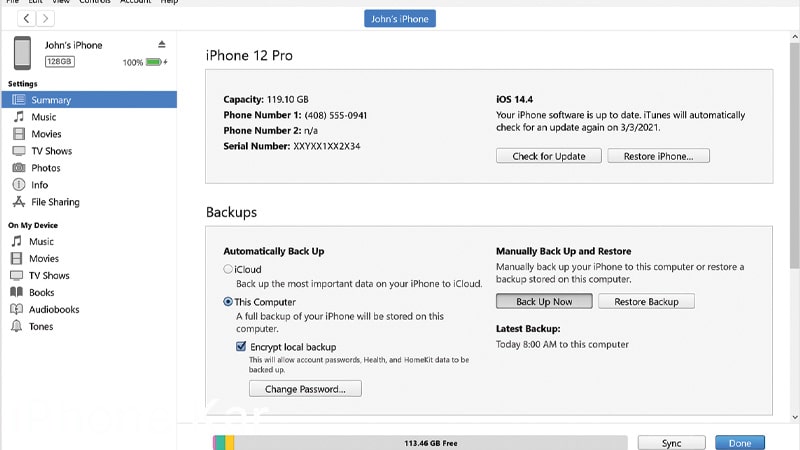The width and height of the screenshot is (800, 450).
Task: Click the On My Device TV Shows icon
Action: 17,276
